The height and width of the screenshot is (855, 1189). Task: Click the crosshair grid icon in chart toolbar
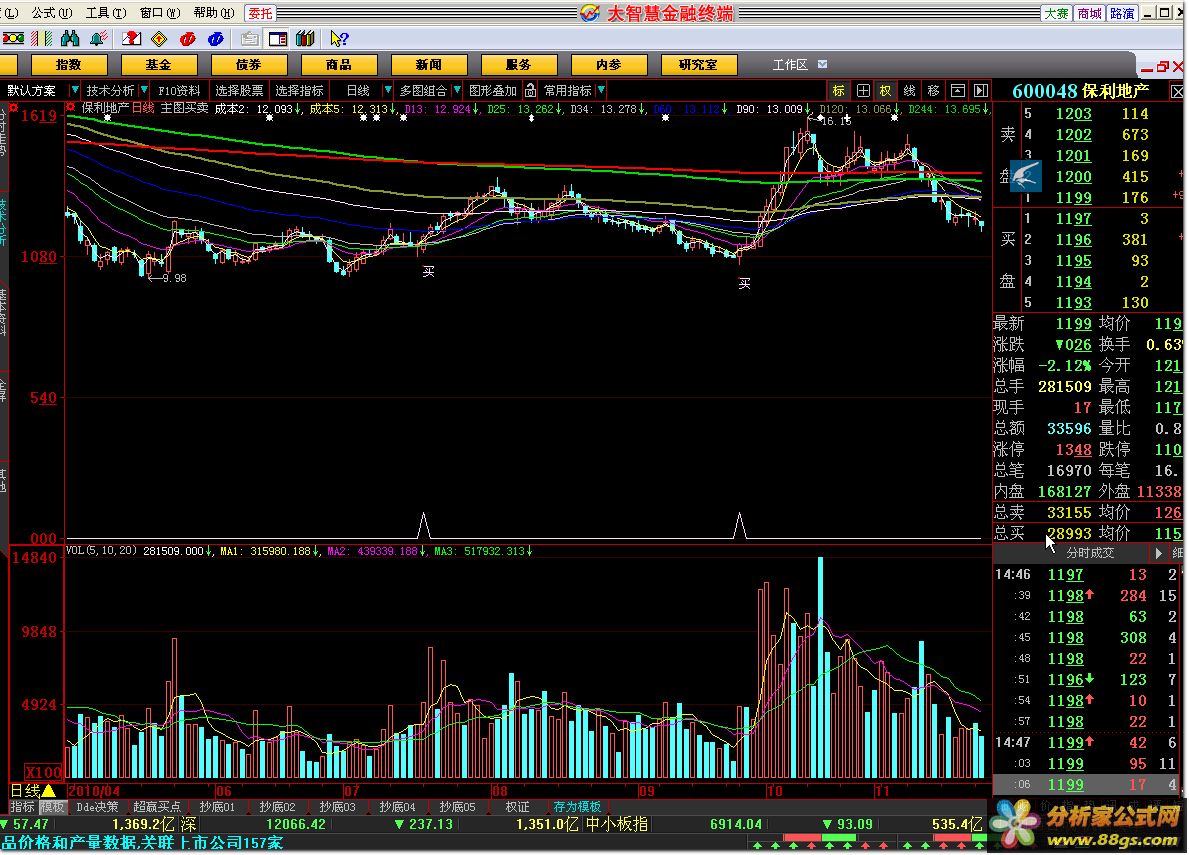863,91
